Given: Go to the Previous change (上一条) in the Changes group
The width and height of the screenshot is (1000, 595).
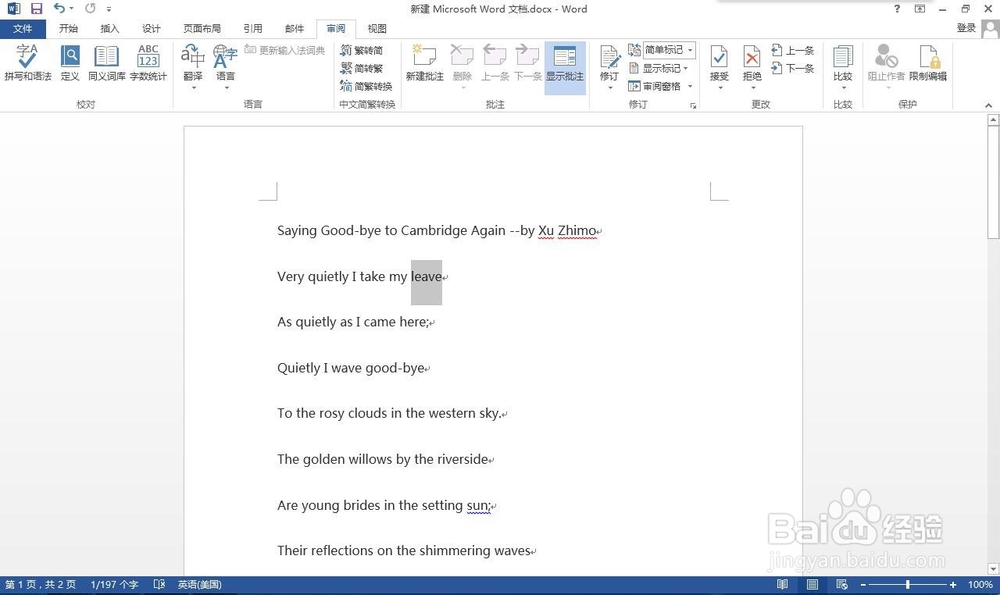Looking at the screenshot, I should (793, 50).
